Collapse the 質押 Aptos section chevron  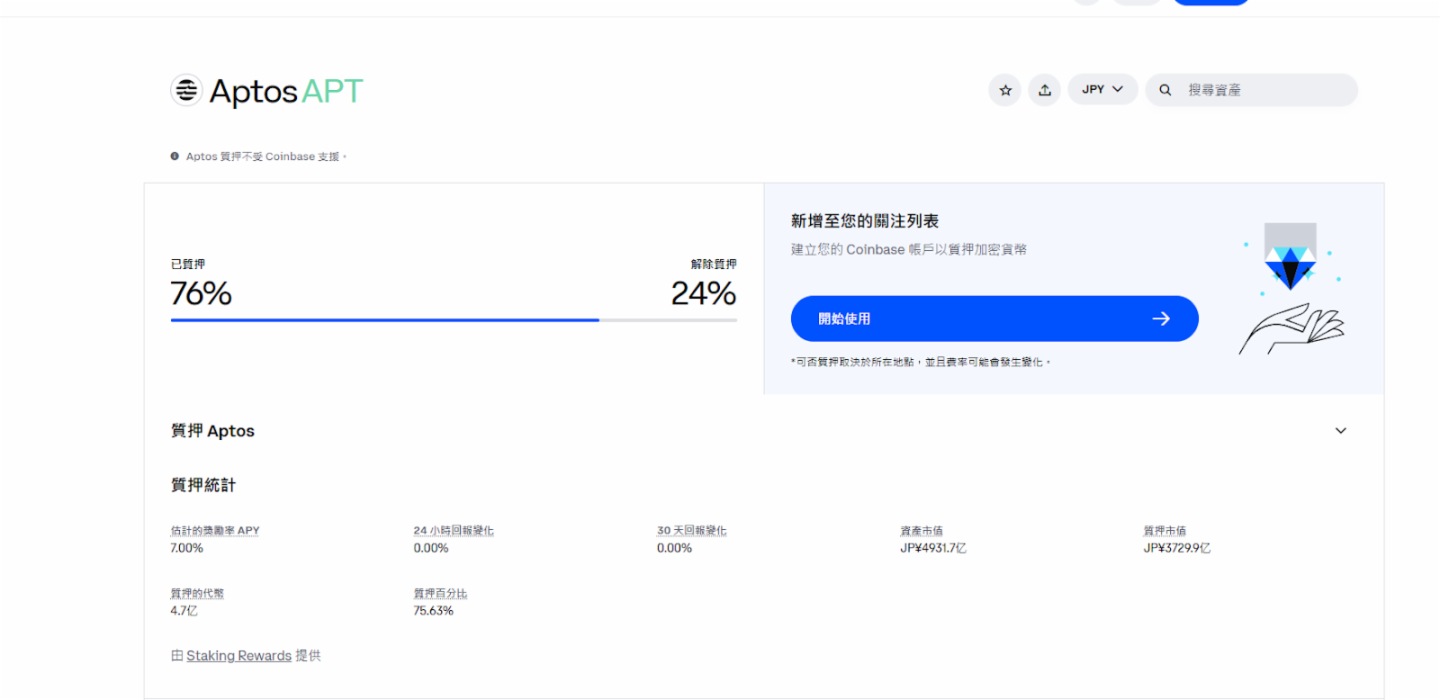pyautogui.click(x=1340, y=430)
